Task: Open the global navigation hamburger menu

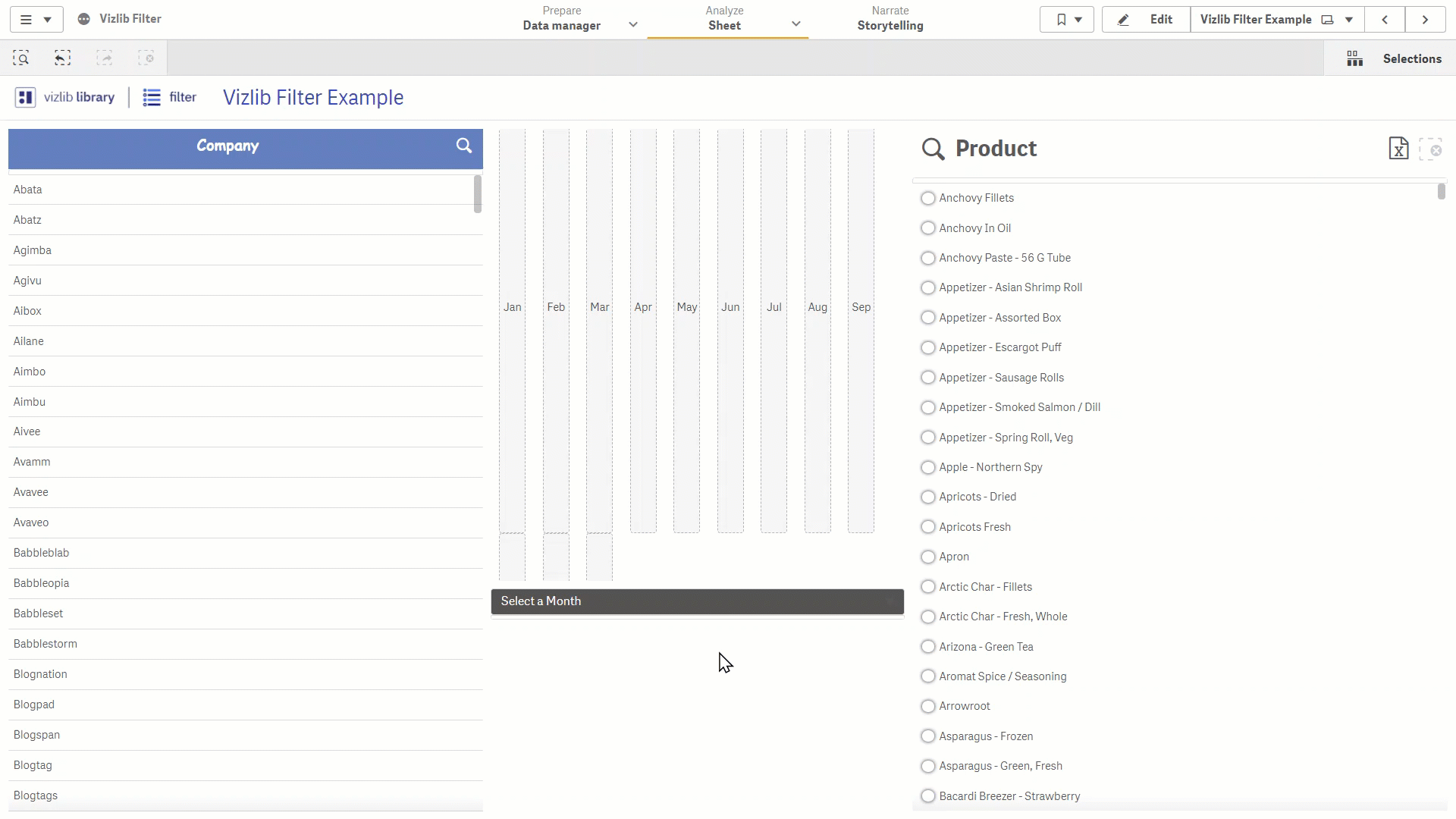Action: pyautogui.click(x=36, y=19)
